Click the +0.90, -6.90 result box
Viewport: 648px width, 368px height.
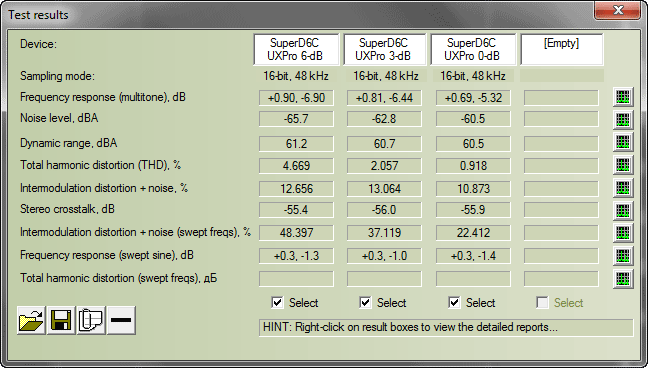(x=296, y=98)
